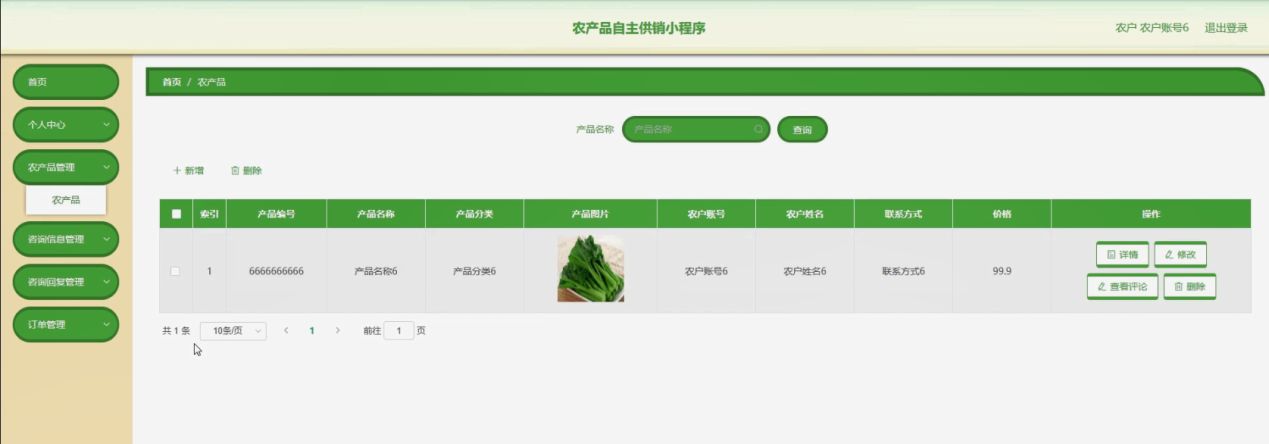Expand the 咨询信息管理 sidebar menu
Image resolution: width=1269 pixels, height=444 pixels.
pos(66,239)
